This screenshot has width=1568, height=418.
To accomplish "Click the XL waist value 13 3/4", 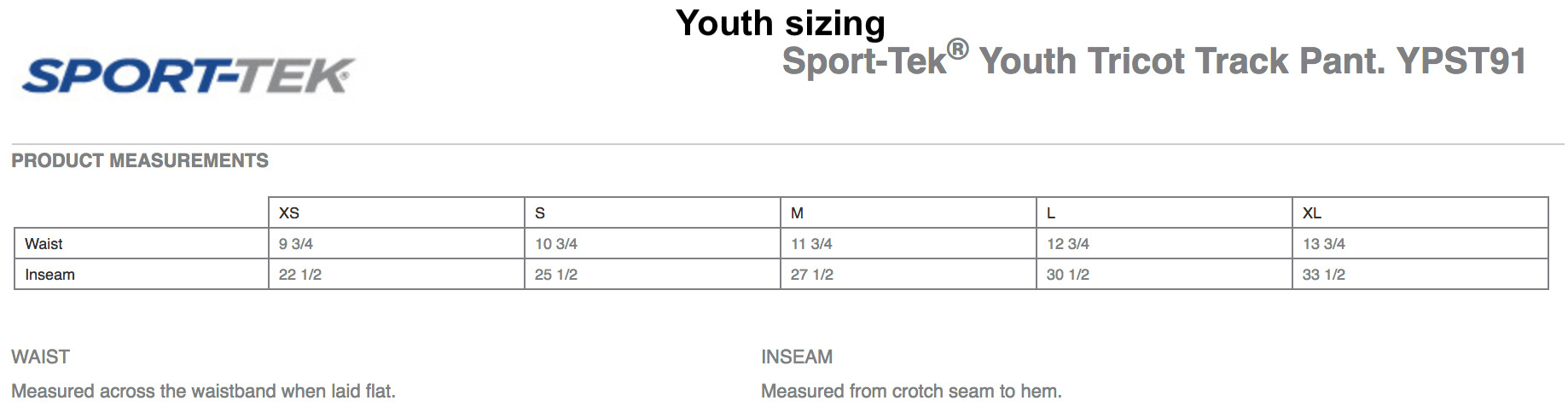I will 1324,244.
